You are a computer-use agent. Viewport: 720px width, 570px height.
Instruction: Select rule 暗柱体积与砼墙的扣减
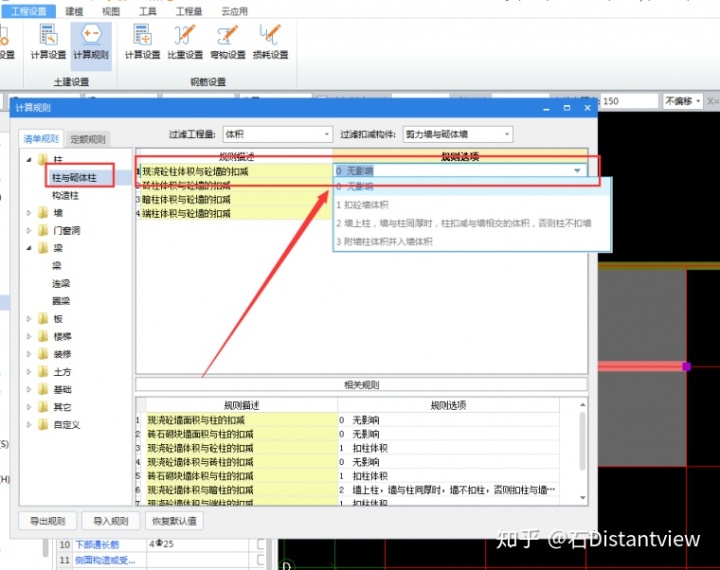click(x=236, y=199)
